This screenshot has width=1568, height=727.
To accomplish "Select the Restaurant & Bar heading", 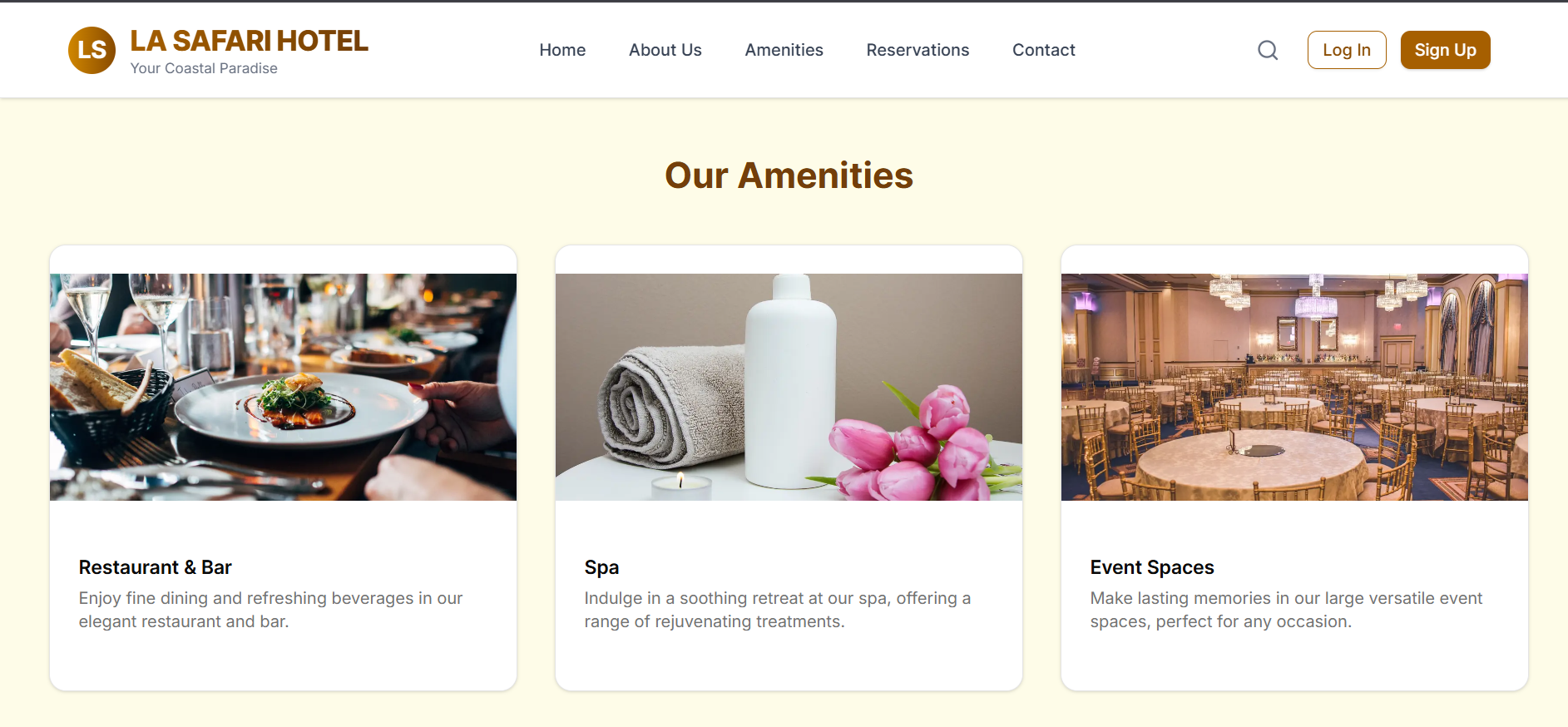I will tap(155, 567).
